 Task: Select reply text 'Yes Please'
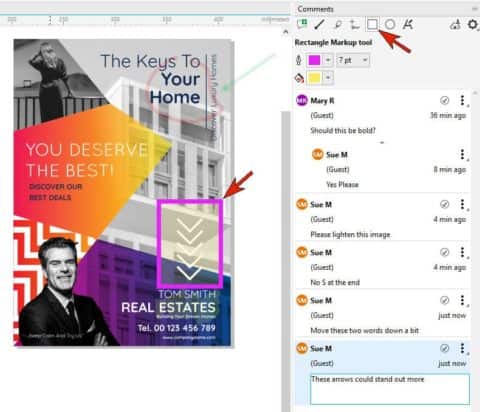click(342, 184)
